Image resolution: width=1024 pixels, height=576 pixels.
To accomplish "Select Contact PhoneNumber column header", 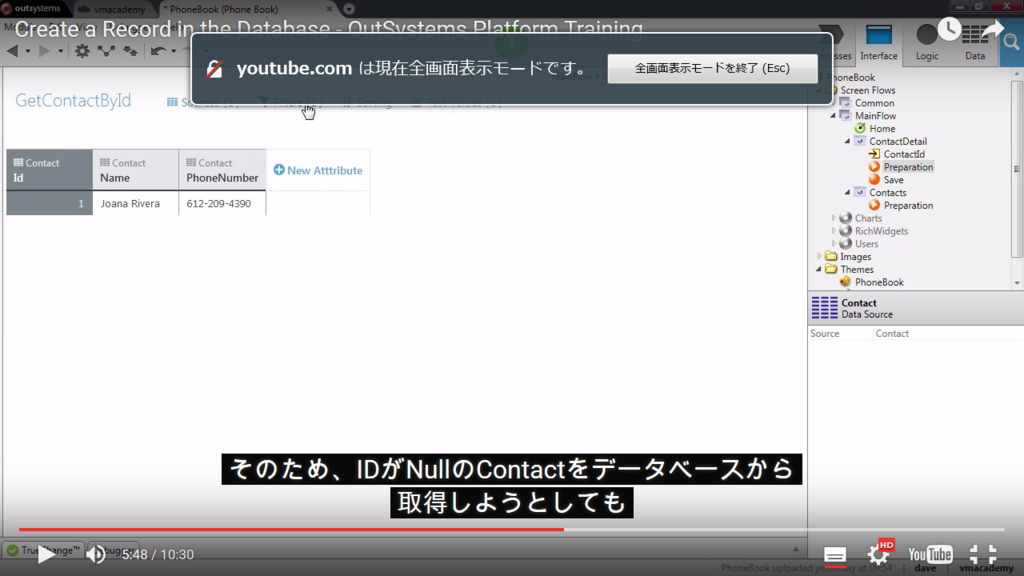I will point(222,170).
